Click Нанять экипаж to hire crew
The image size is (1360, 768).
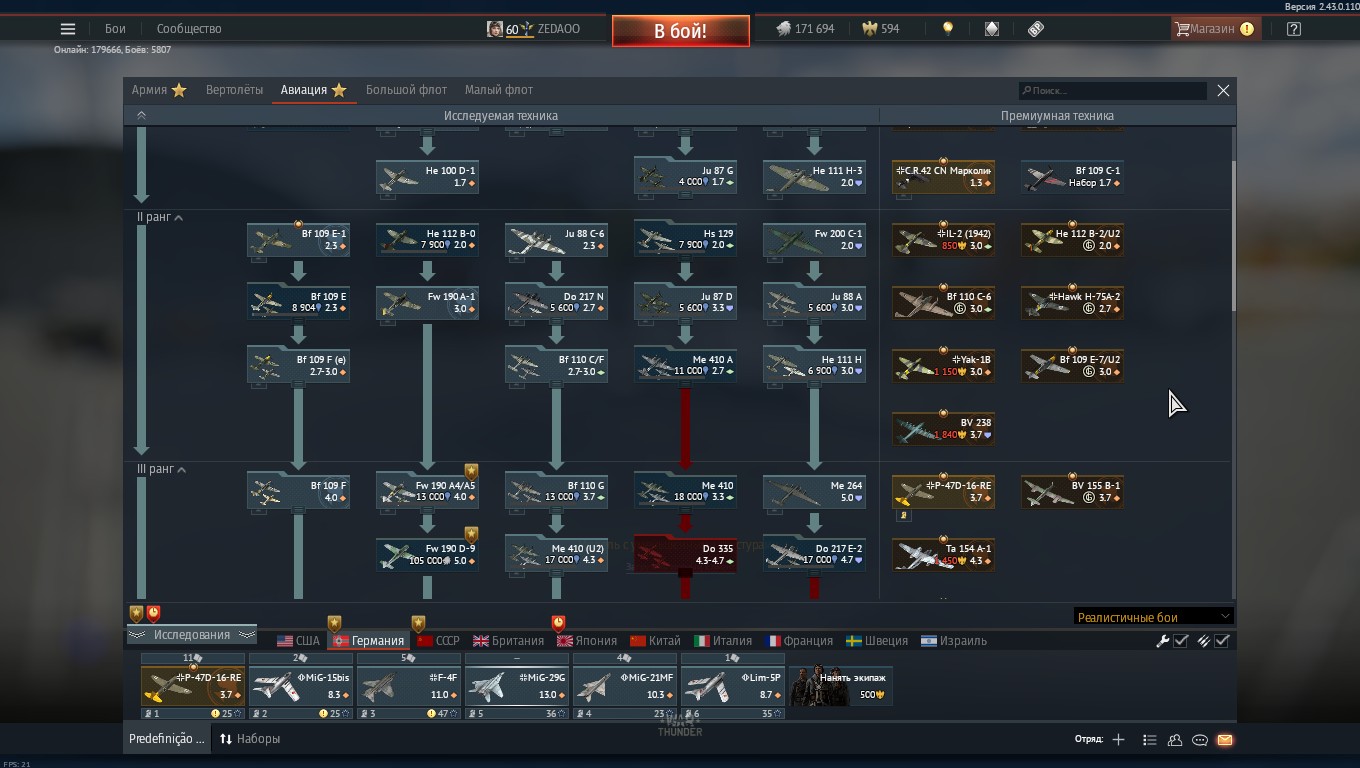(841, 686)
